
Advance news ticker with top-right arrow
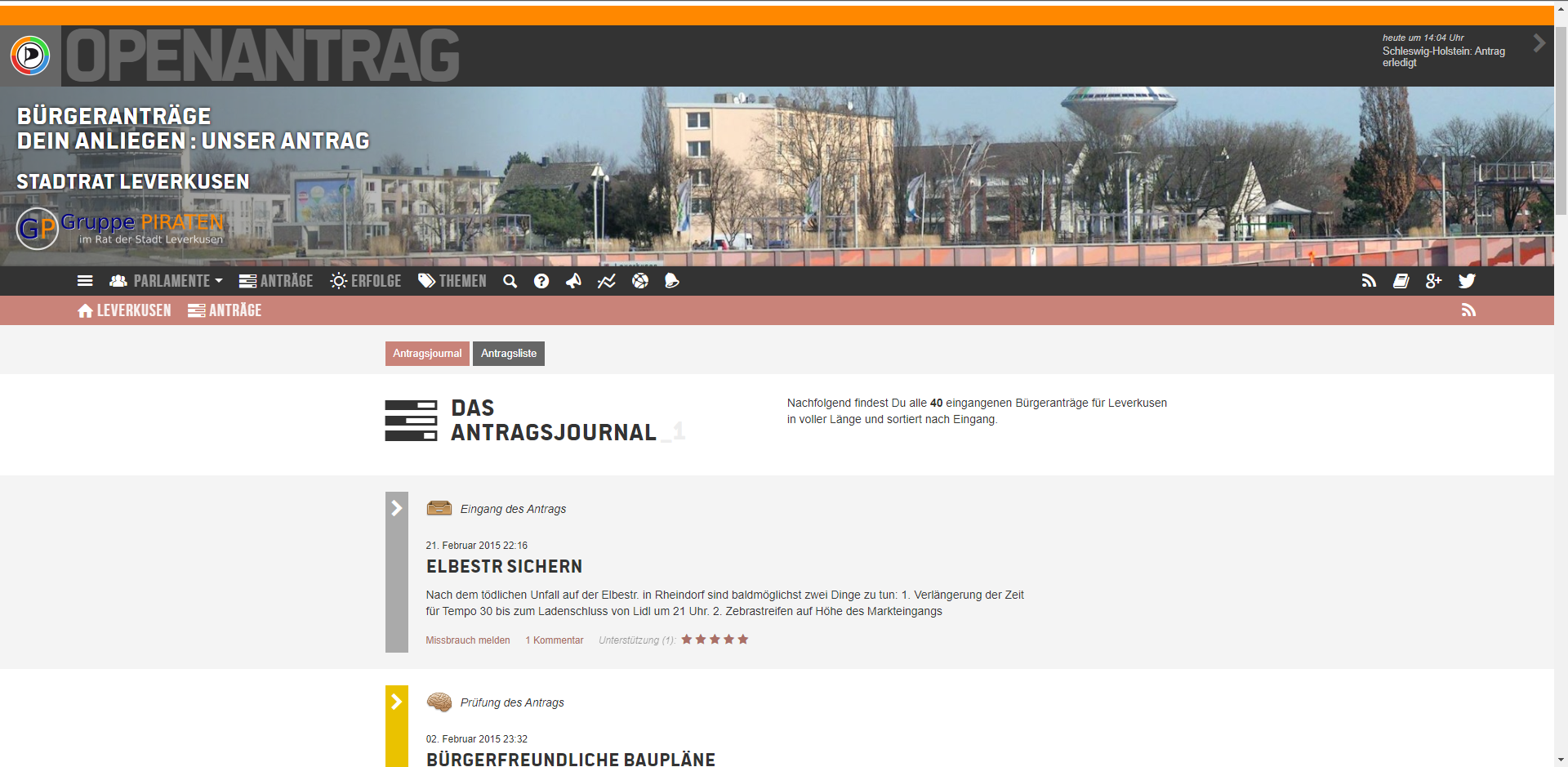click(x=1539, y=43)
